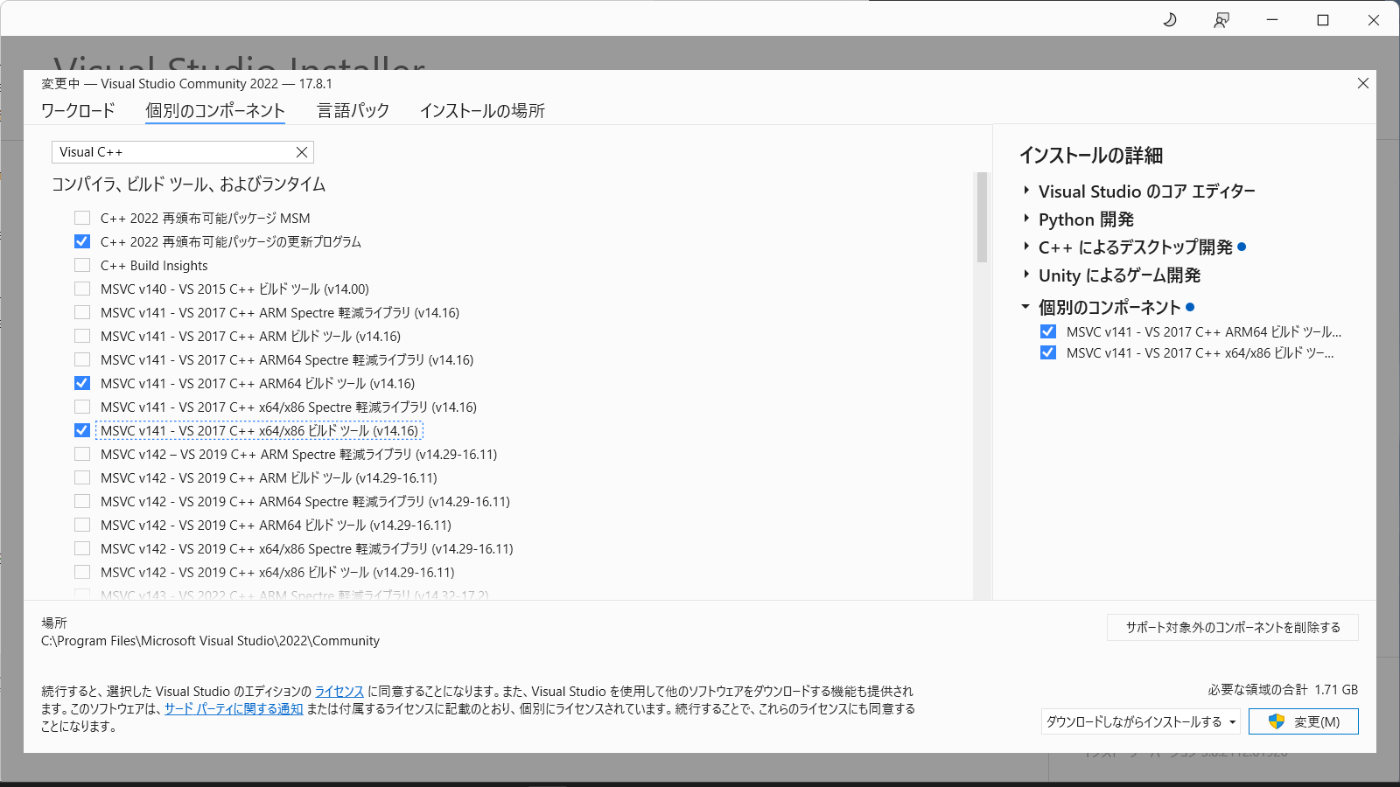Close the modifying dialog with X

[1363, 84]
